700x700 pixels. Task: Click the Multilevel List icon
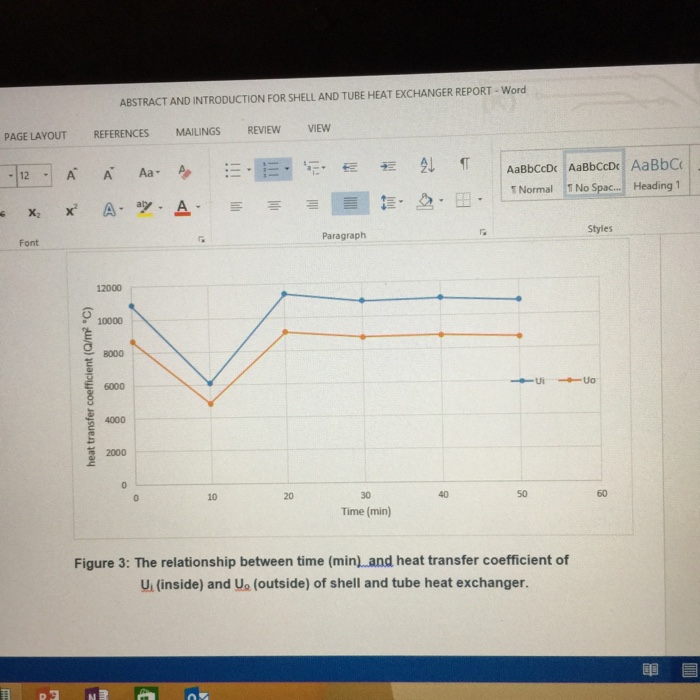[x=312, y=167]
